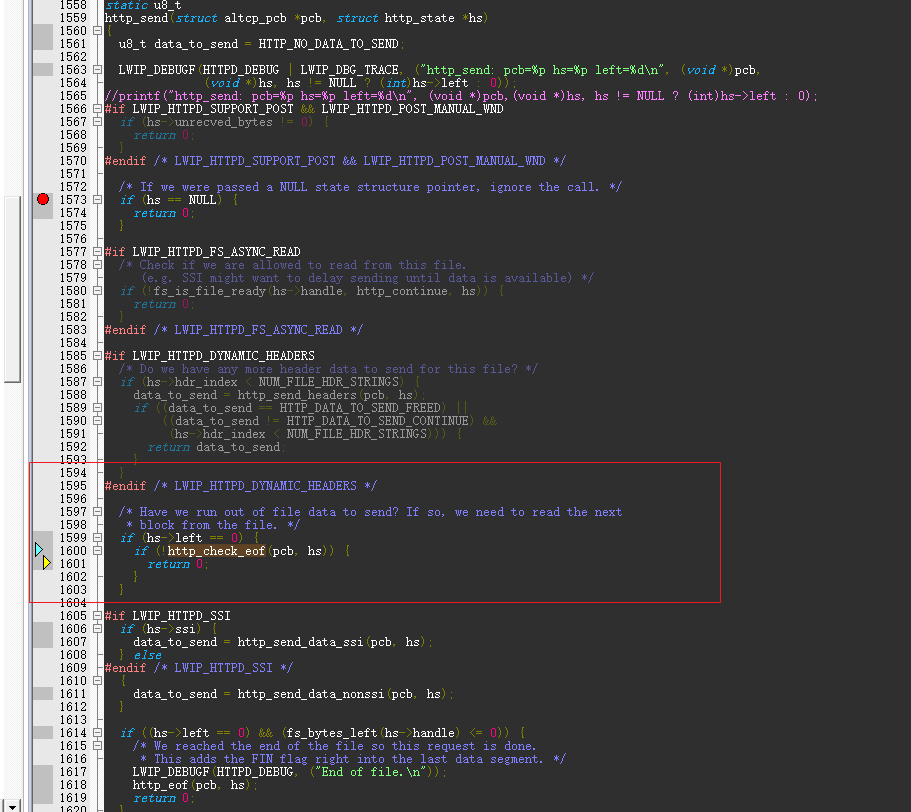The height and width of the screenshot is (812, 911).
Task: Click line number 1595 in the gutter
Action: (73, 486)
